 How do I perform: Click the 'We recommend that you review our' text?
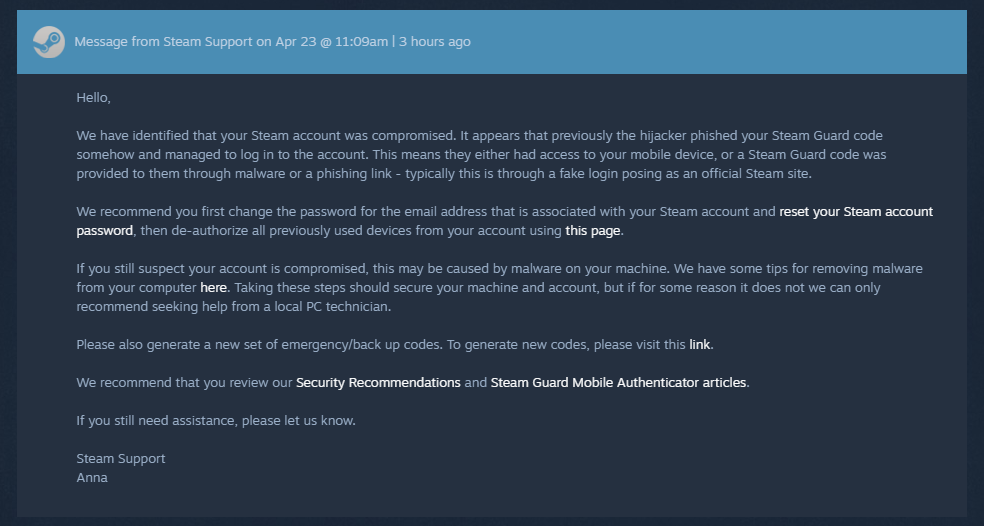tap(184, 382)
